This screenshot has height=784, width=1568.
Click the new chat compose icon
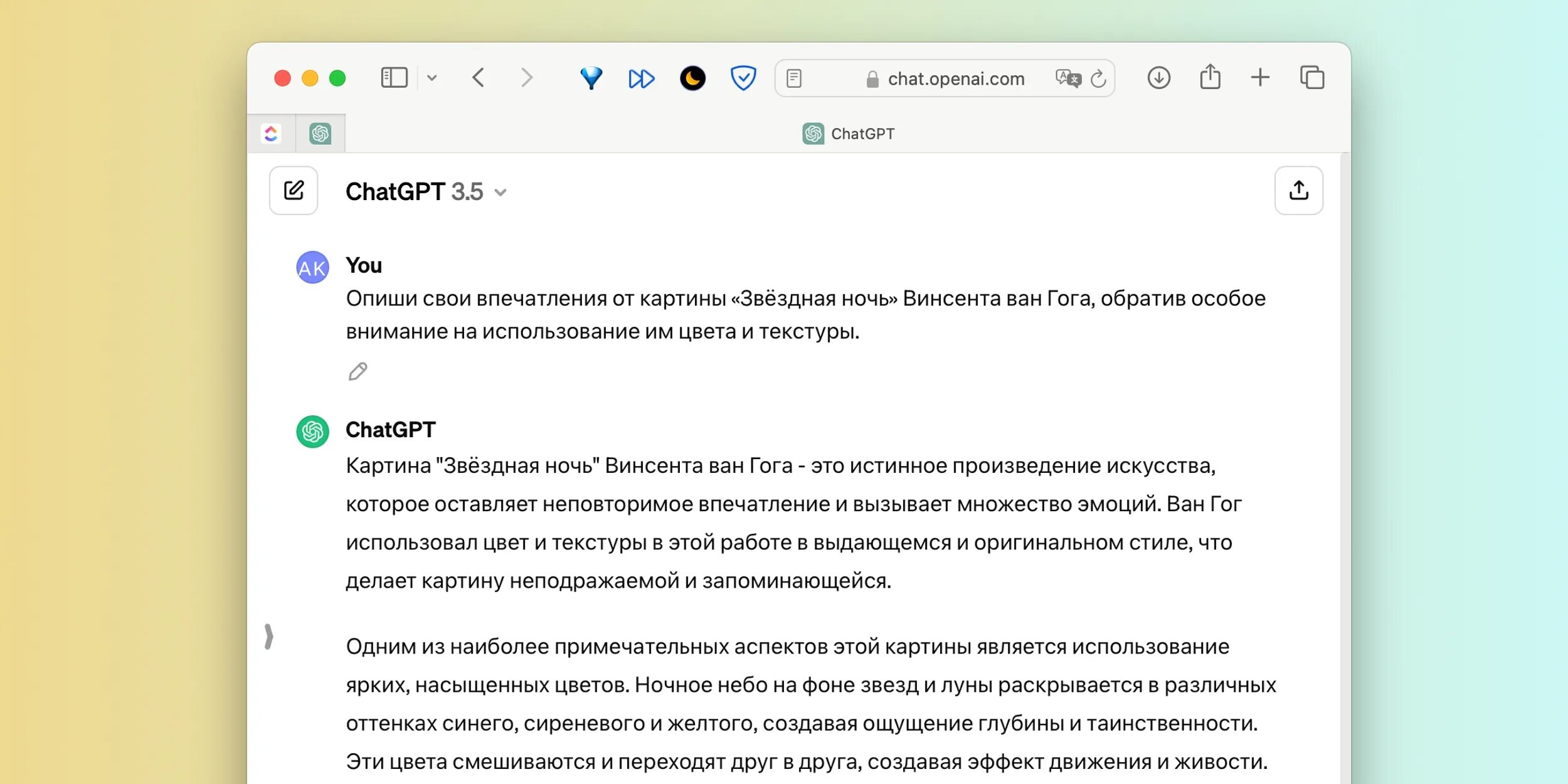point(294,191)
